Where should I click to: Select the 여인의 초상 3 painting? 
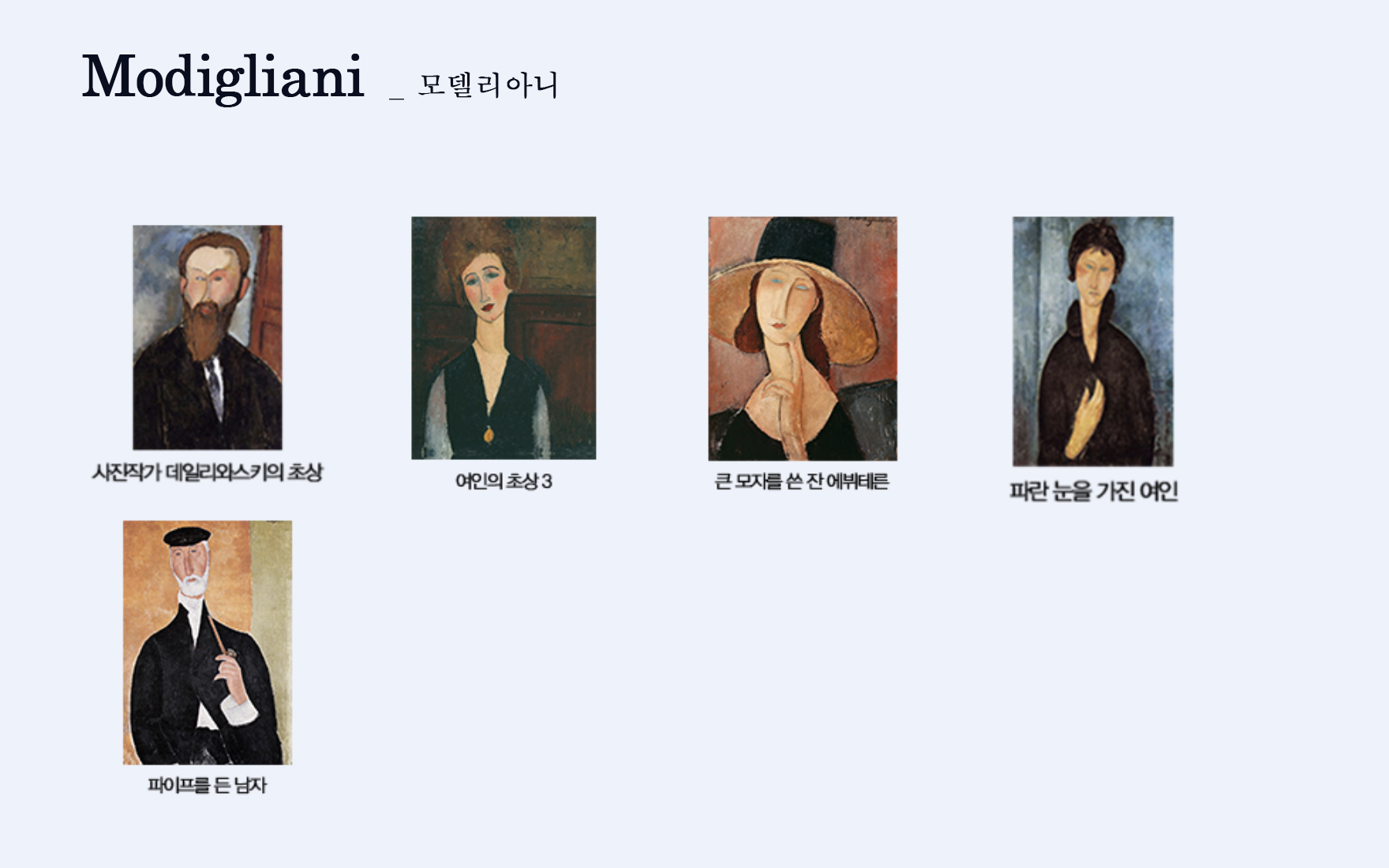tap(504, 338)
